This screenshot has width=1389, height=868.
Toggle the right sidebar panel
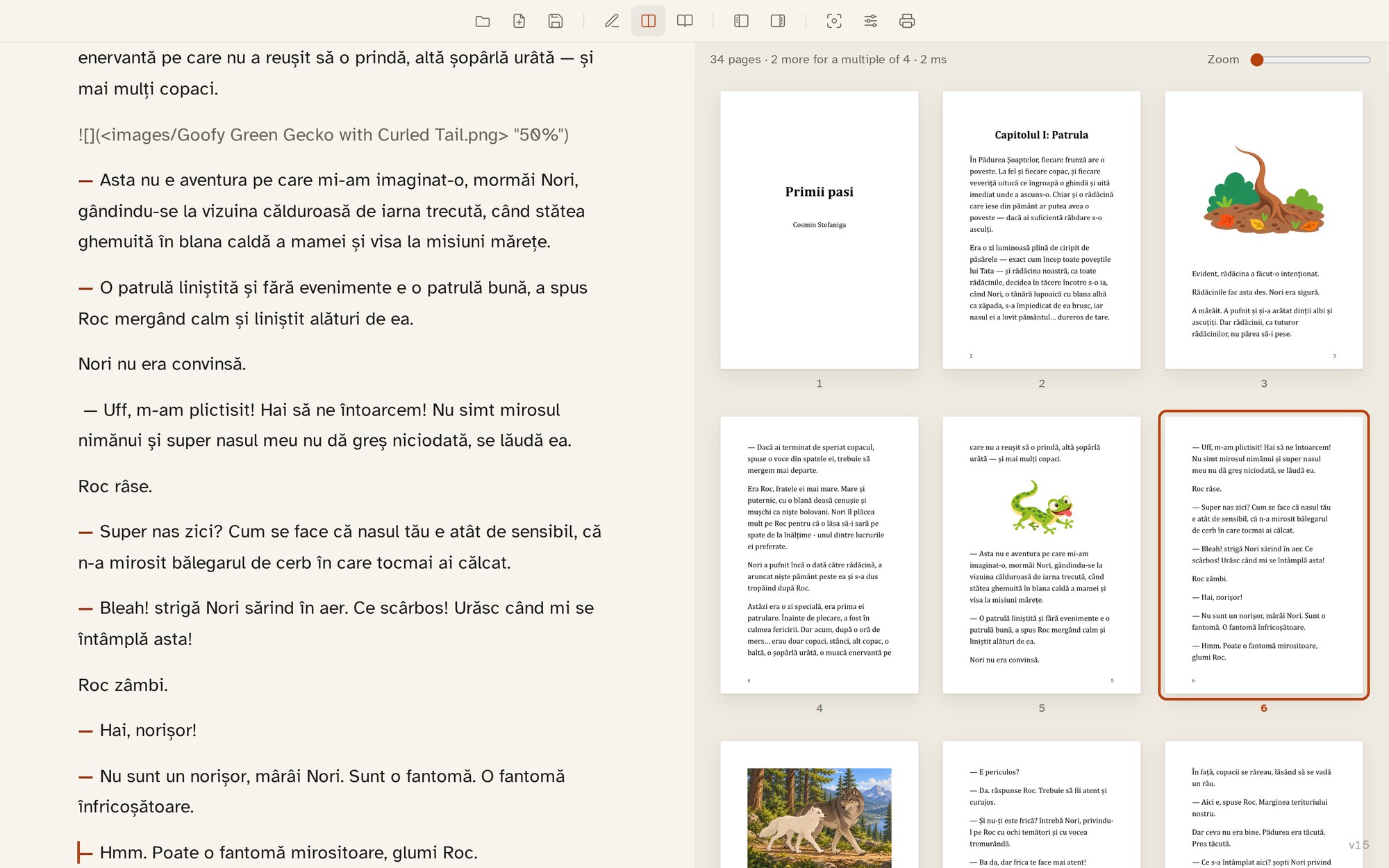point(778,21)
